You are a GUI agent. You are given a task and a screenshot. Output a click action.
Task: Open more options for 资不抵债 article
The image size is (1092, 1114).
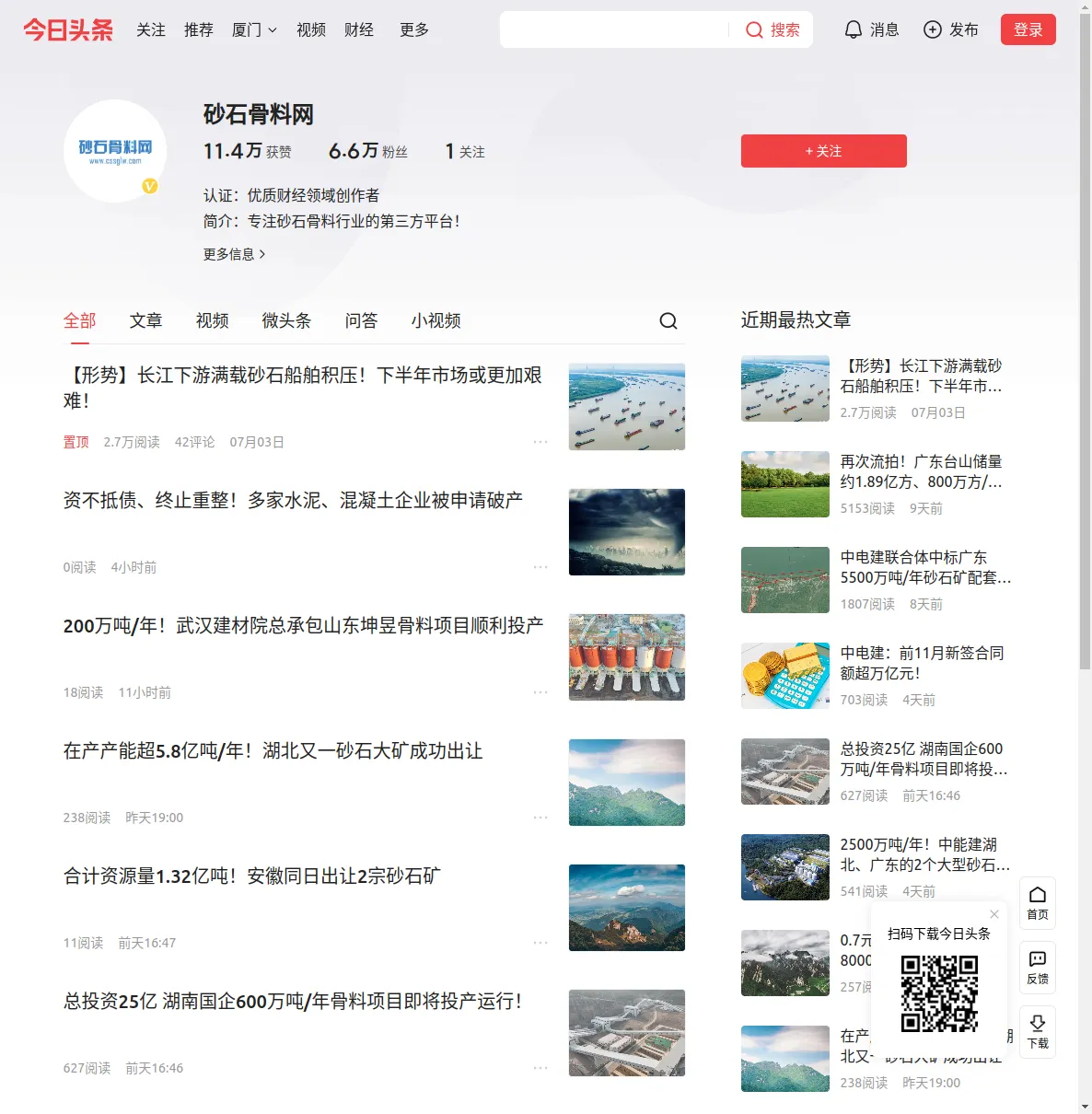[540, 567]
